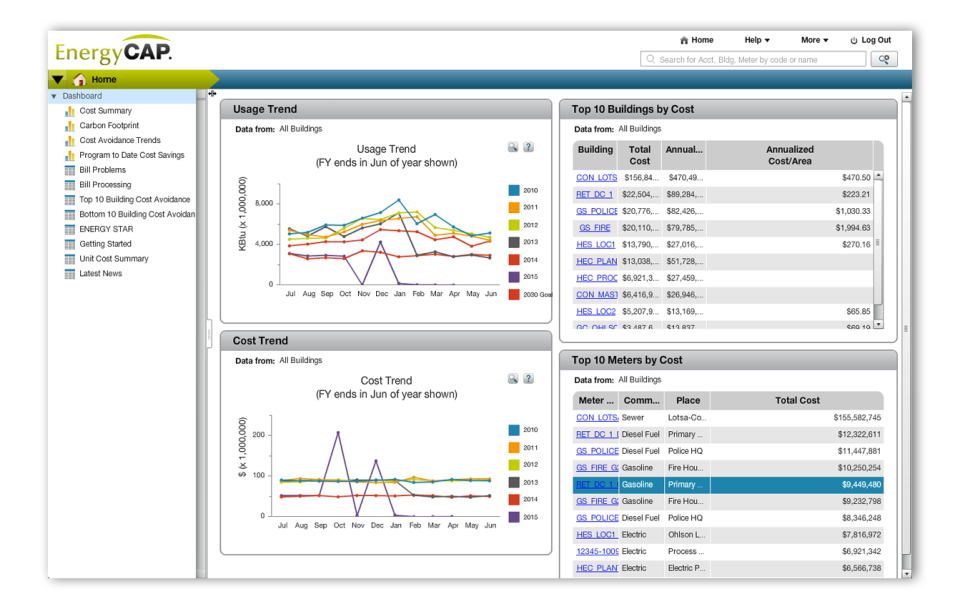Open the 12345-1009 Electric meter link
The width and height of the screenshot is (960, 609).
point(597,551)
